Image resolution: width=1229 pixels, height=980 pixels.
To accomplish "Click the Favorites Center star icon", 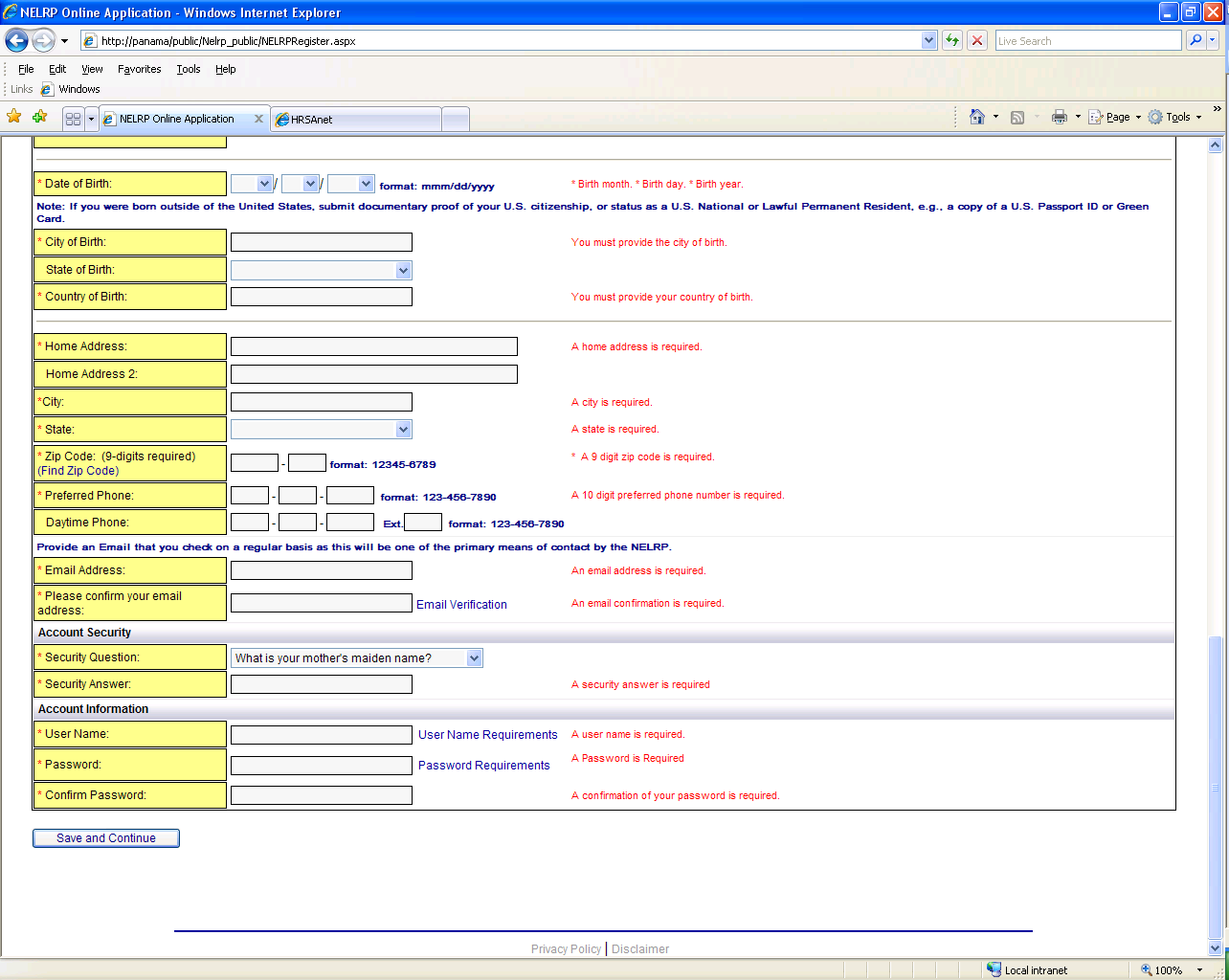I will tap(14, 117).
